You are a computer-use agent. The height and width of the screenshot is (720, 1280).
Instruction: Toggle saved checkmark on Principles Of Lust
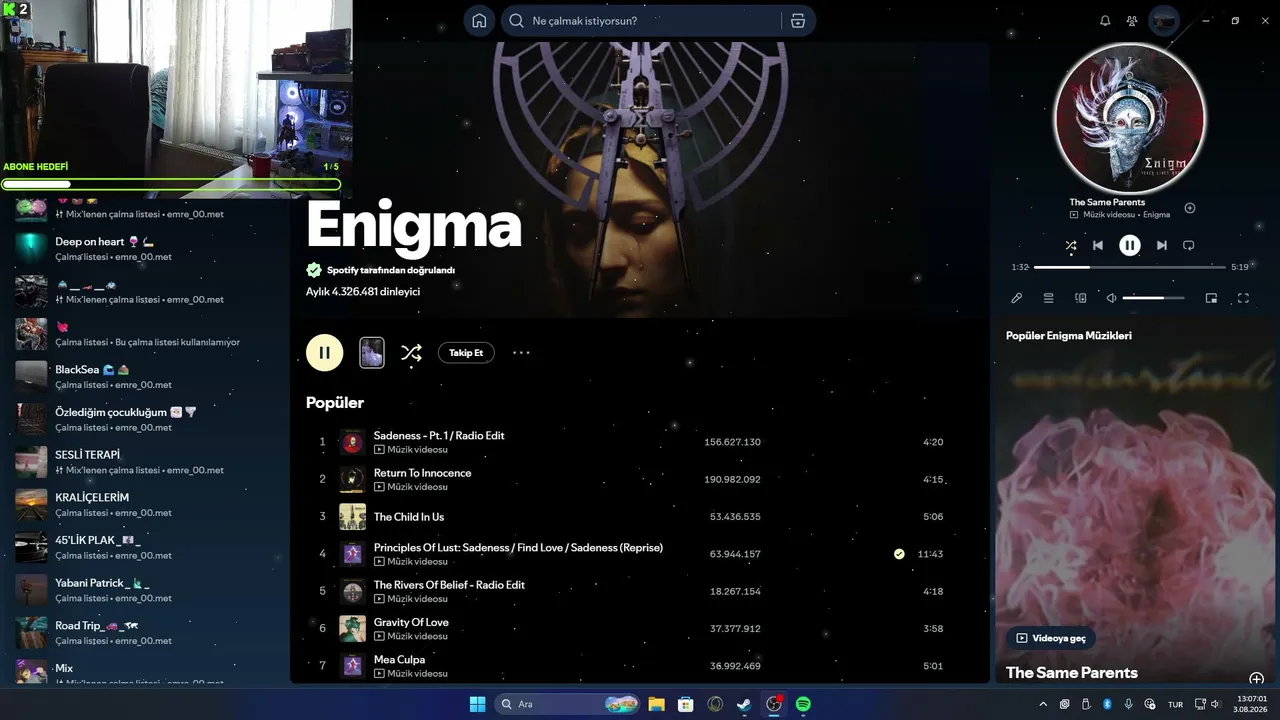899,554
